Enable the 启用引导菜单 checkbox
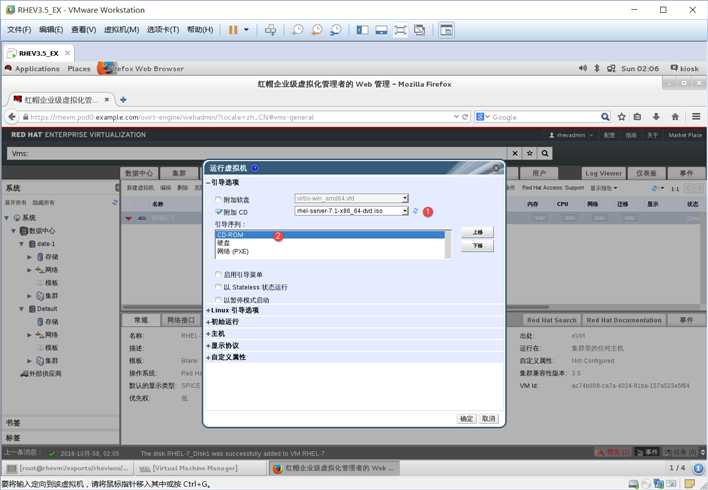The image size is (708, 490). [x=219, y=274]
